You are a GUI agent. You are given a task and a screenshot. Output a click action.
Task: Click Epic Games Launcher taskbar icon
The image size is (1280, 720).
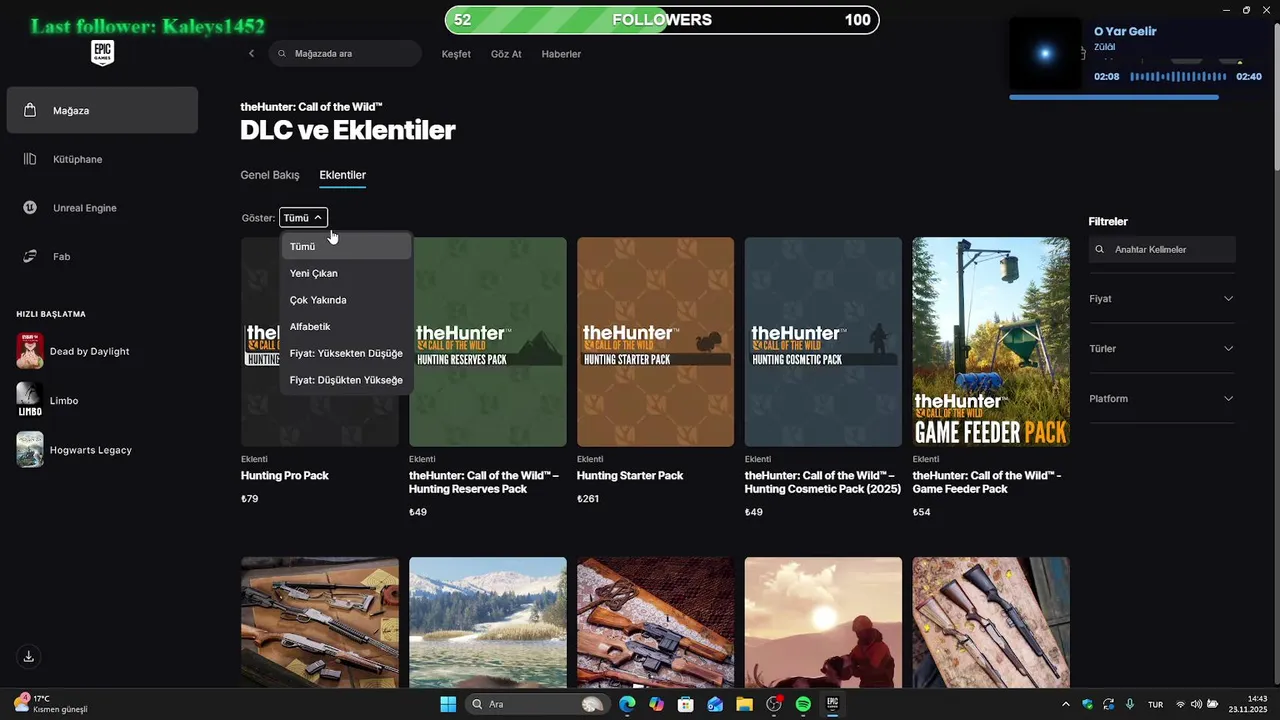[x=832, y=704]
